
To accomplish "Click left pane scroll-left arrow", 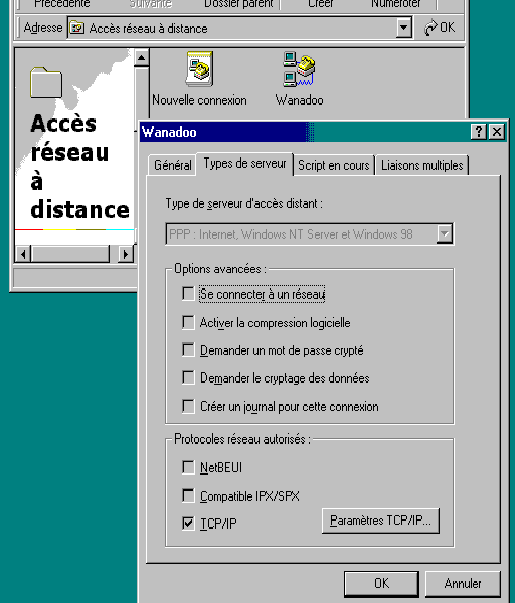I will 23,254.
